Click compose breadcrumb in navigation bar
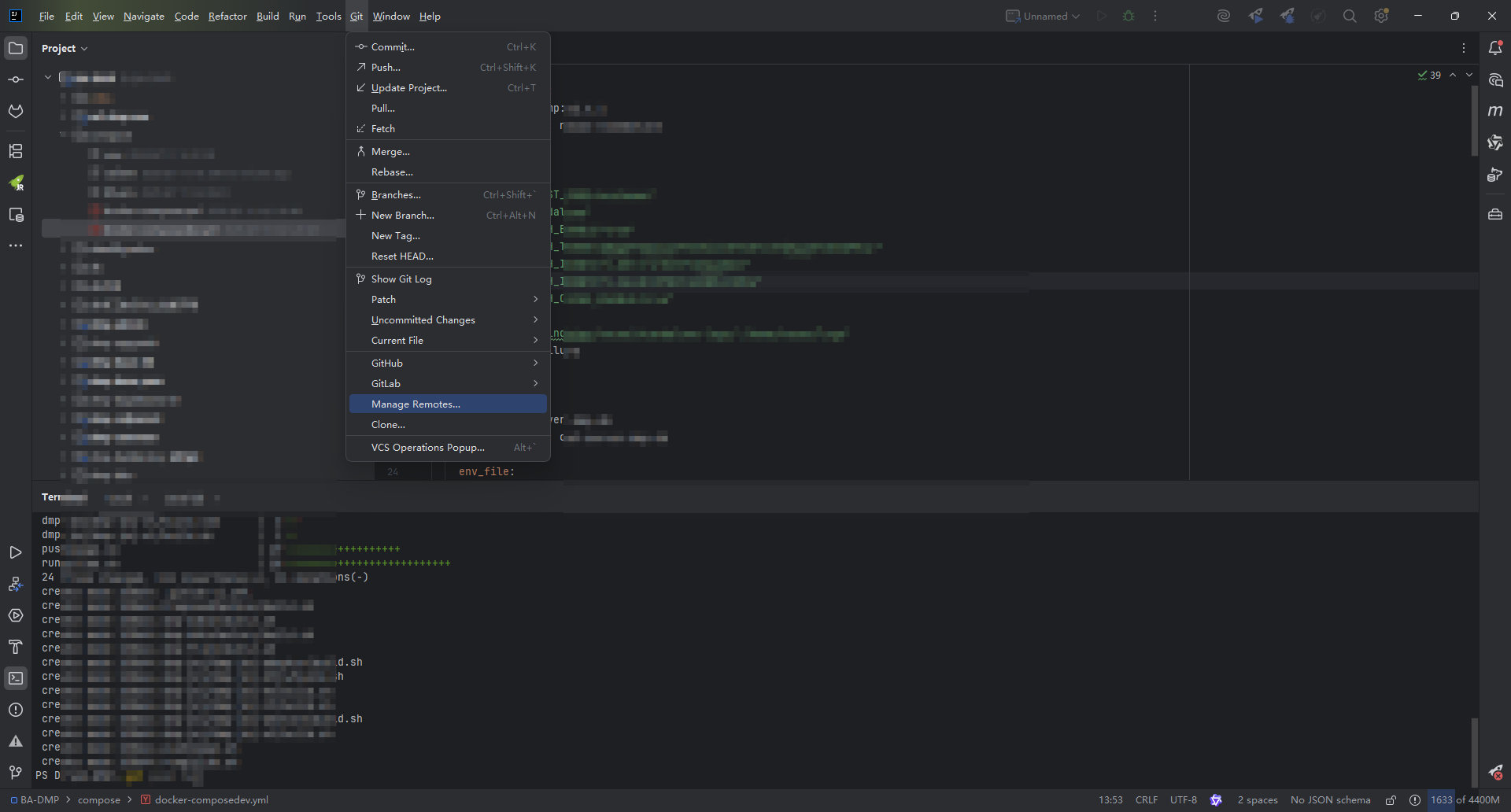This screenshot has height=812, width=1511. coord(98,800)
